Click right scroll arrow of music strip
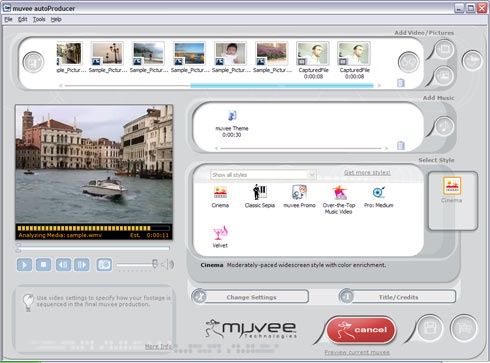 pos(386,148)
